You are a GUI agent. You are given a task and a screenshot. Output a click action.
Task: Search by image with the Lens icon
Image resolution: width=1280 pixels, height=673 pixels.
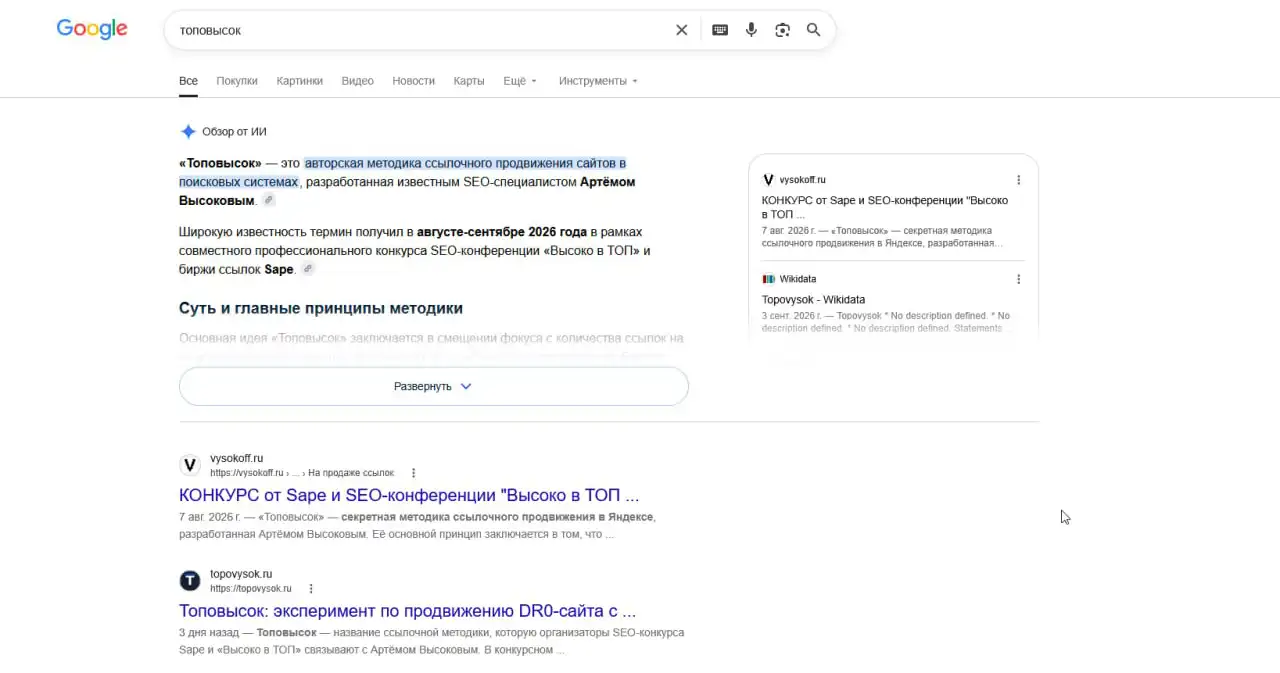click(782, 30)
